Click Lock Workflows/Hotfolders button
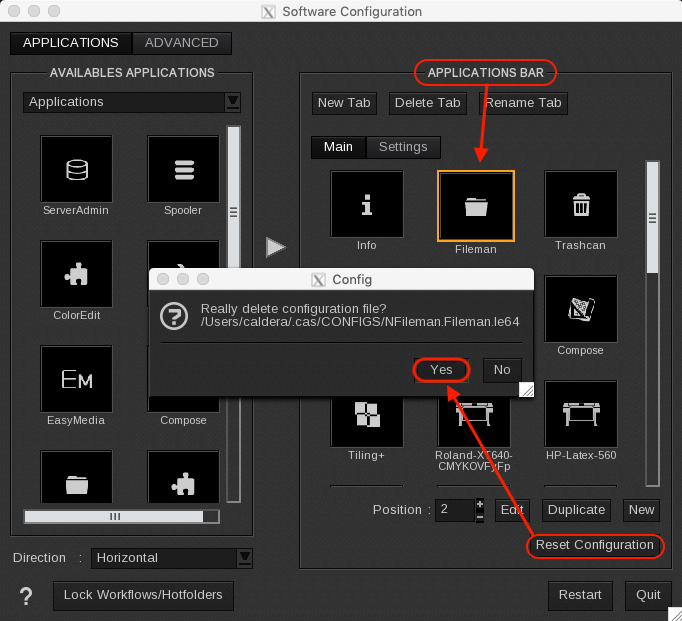The width and height of the screenshot is (682, 621). click(143, 595)
